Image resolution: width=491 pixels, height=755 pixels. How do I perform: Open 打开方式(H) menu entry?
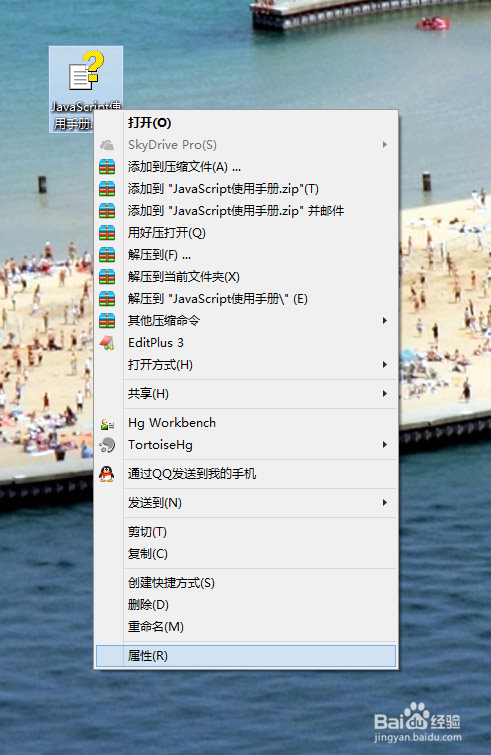pyautogui.click(x=246, y=364)
